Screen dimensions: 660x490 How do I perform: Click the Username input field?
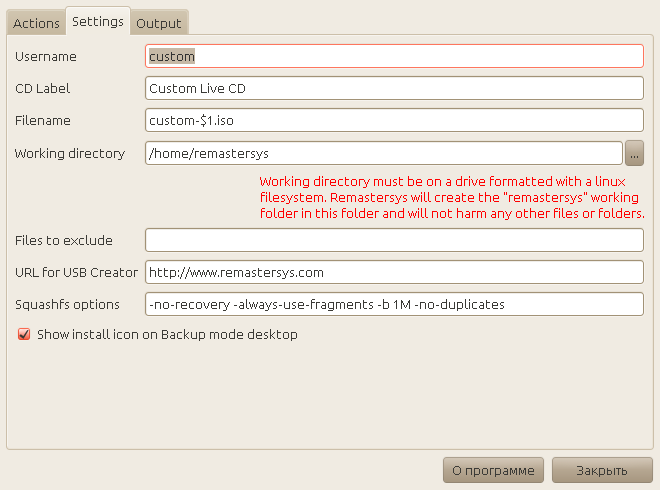(394, 57)
